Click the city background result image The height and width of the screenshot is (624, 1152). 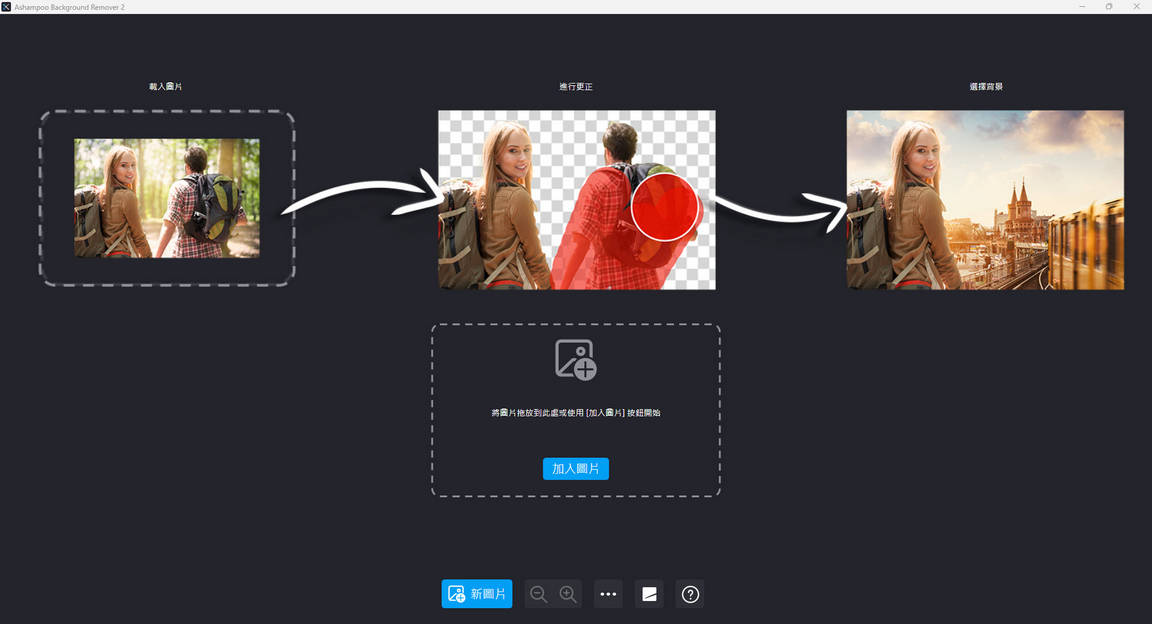click(985, 200)
